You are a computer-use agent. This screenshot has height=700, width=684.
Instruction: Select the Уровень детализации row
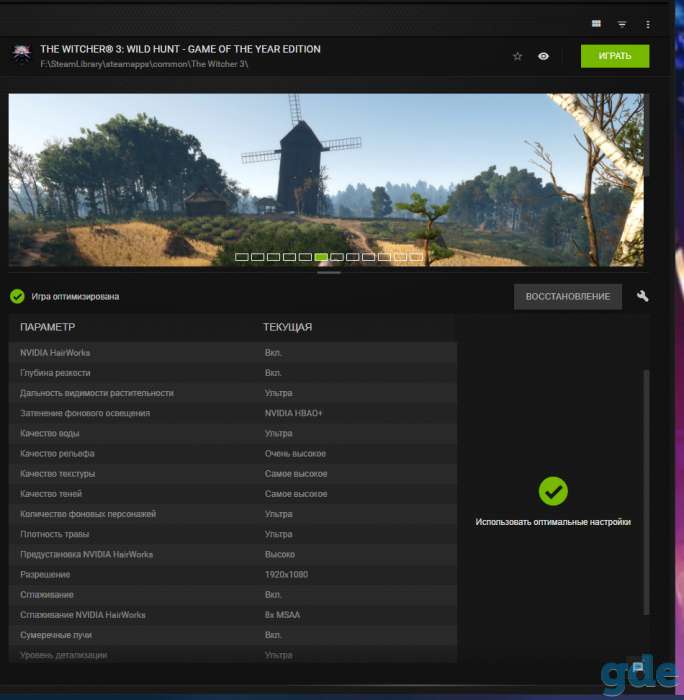click(233, 654)
